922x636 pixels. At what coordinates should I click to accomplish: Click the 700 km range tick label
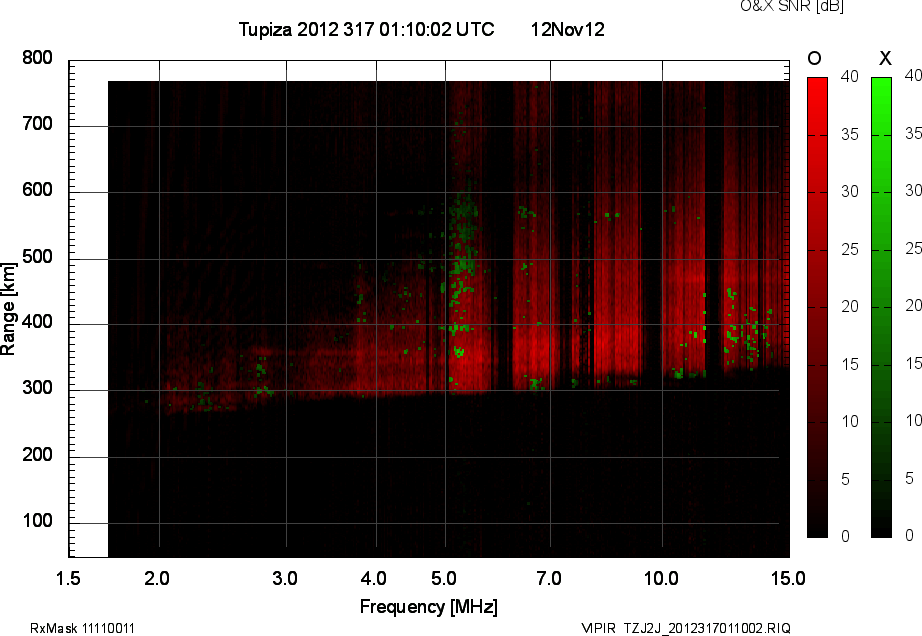(37, 124)
